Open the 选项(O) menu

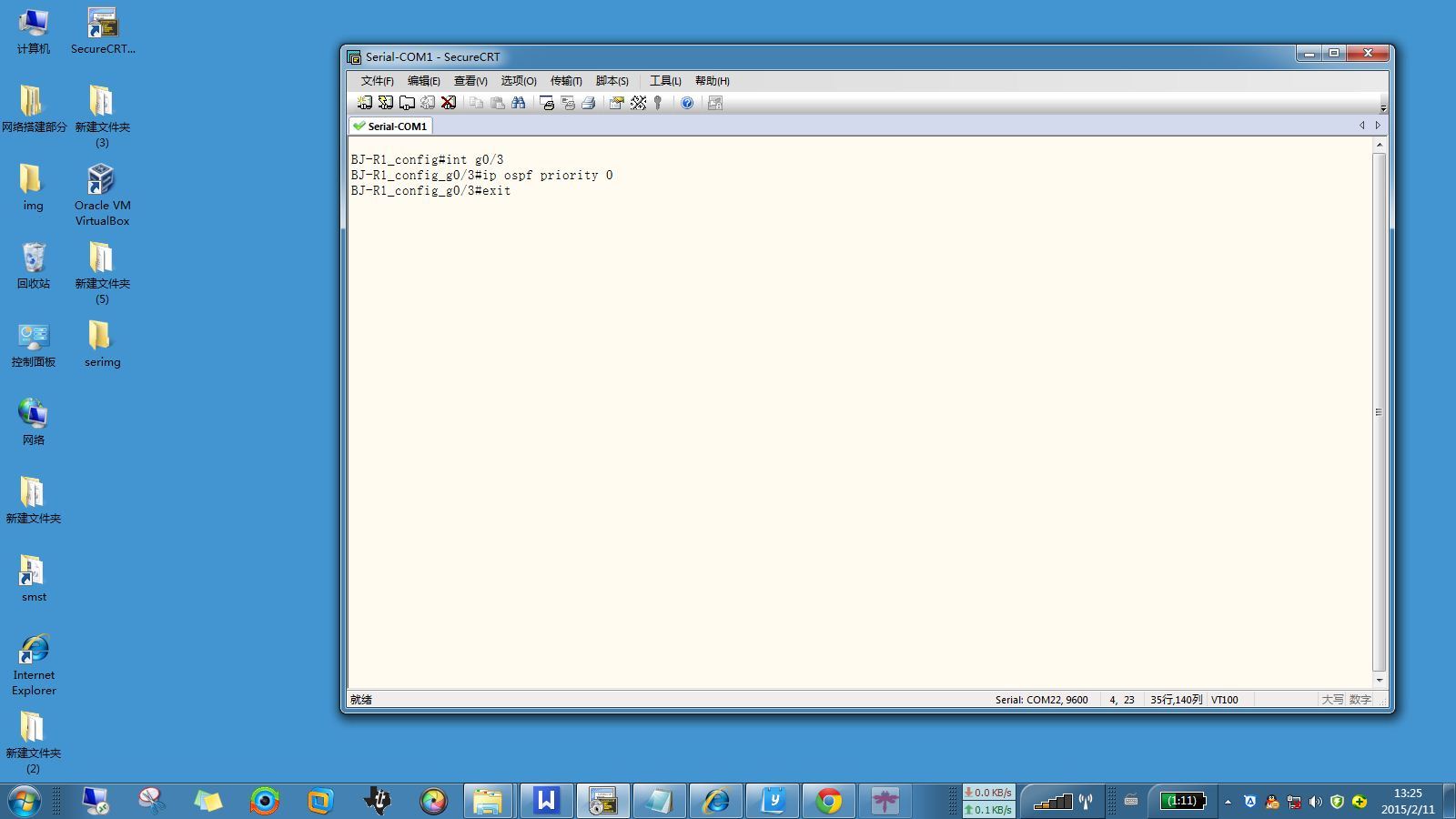pos(519,81)
